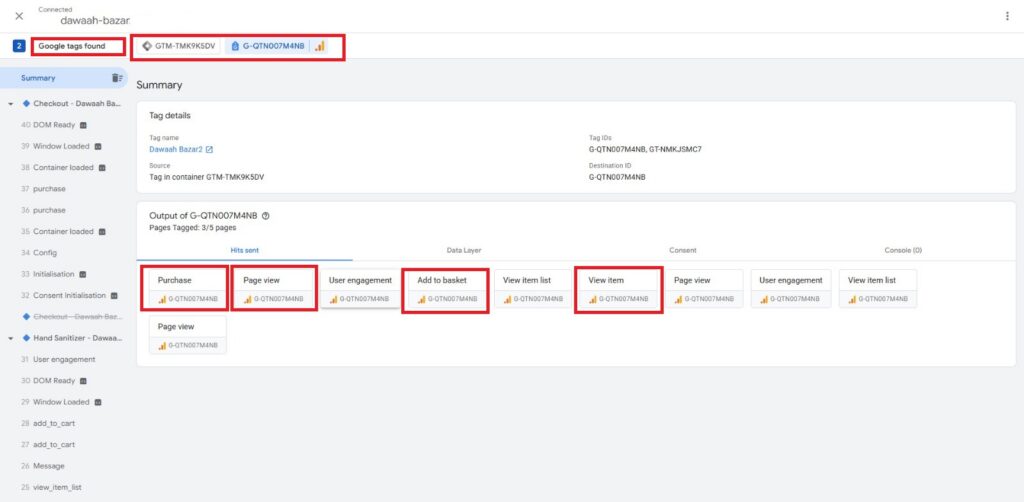Open the View item hit card
The width and height of the screenshot is (1024, 502).
[618, 289]
